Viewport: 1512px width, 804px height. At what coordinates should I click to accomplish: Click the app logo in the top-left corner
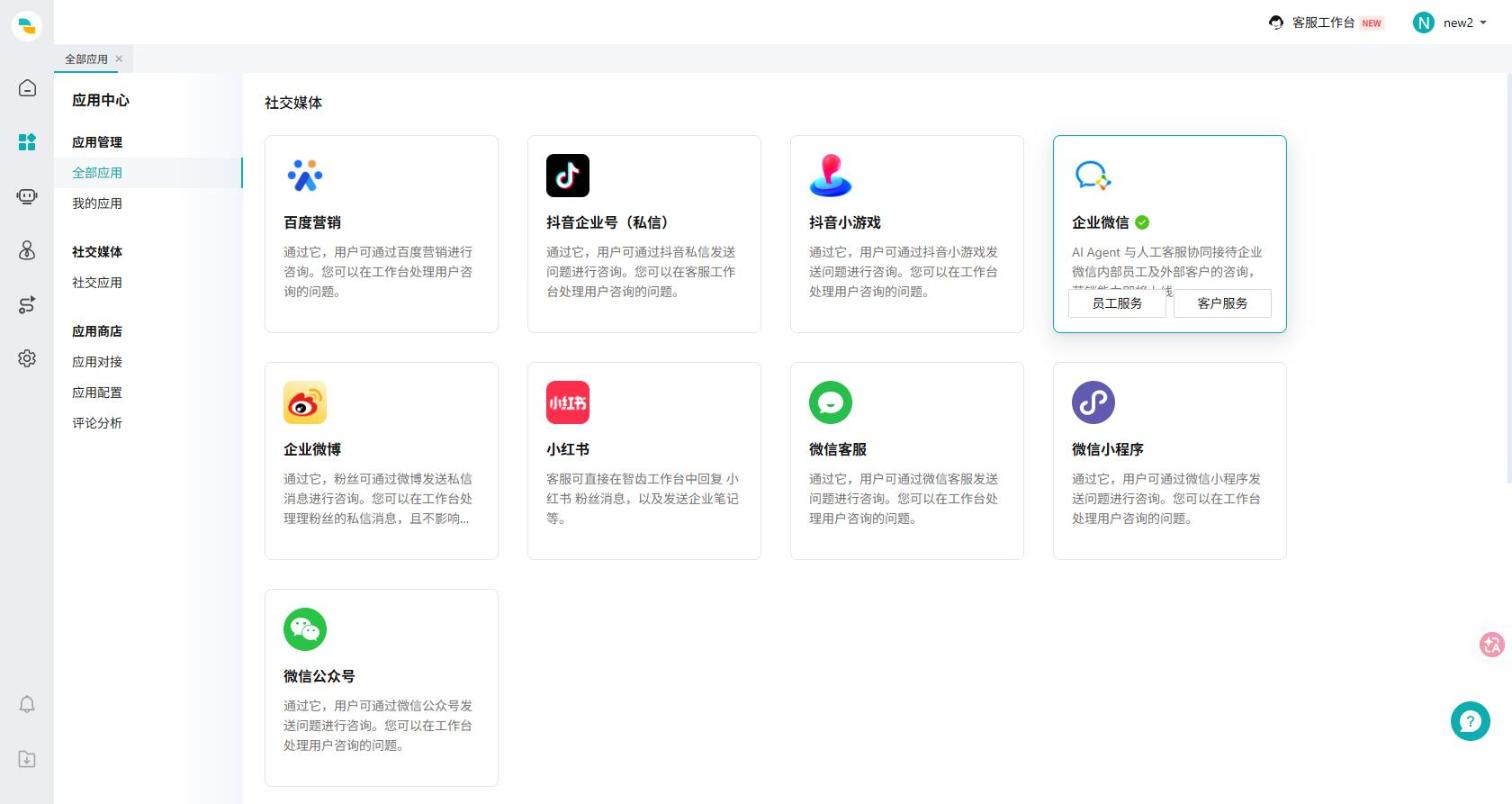(x=27, y=25)
